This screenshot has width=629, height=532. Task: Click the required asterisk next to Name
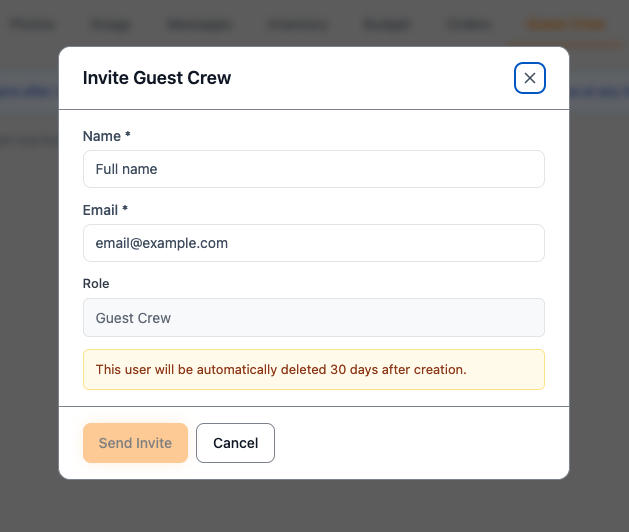[128, 134]
